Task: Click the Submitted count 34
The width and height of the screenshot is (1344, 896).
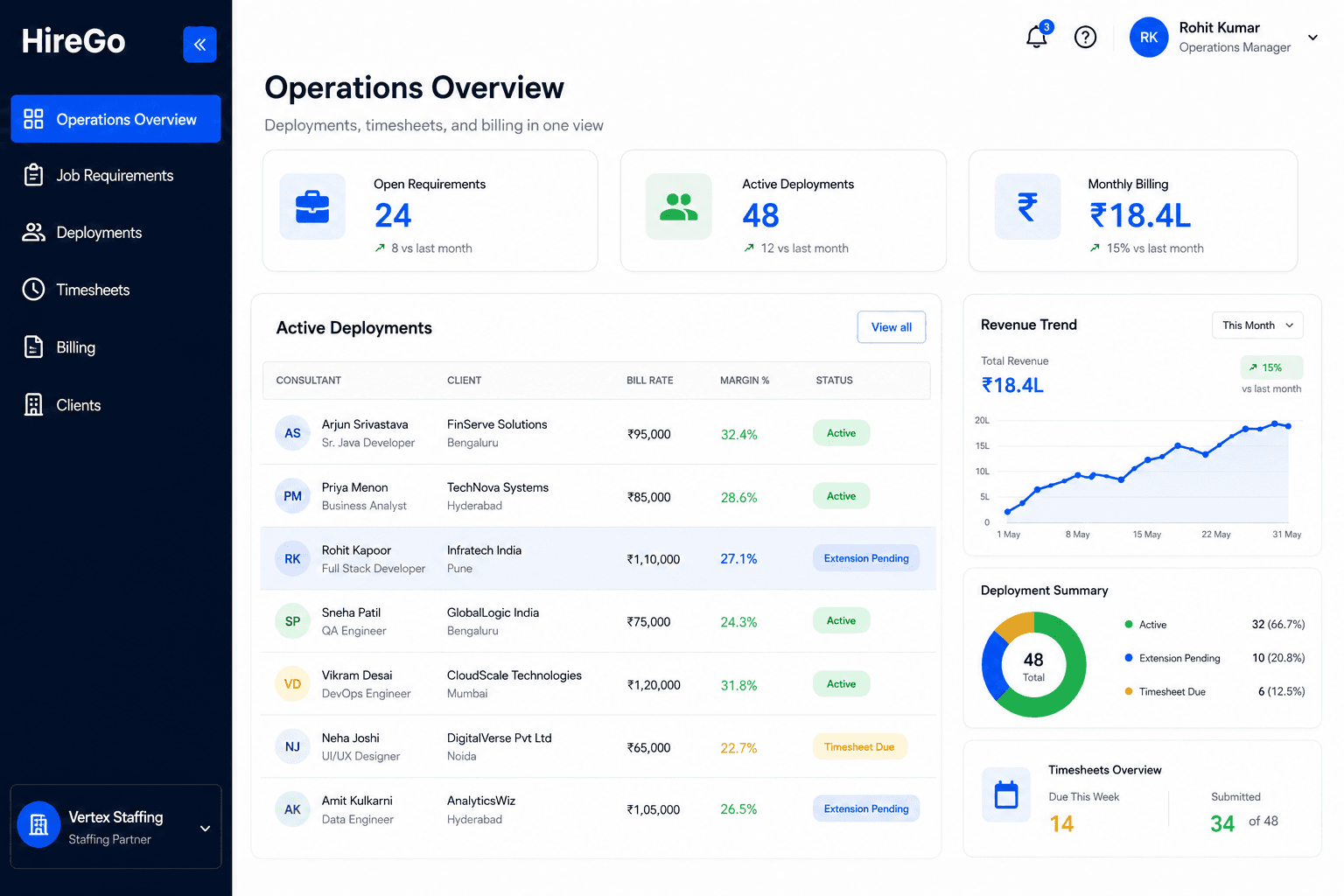Action: 1222,823
